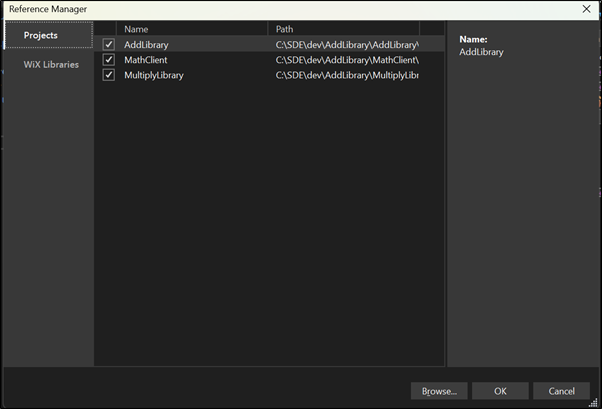Click the Browse... button

click(x=439, y=391)
